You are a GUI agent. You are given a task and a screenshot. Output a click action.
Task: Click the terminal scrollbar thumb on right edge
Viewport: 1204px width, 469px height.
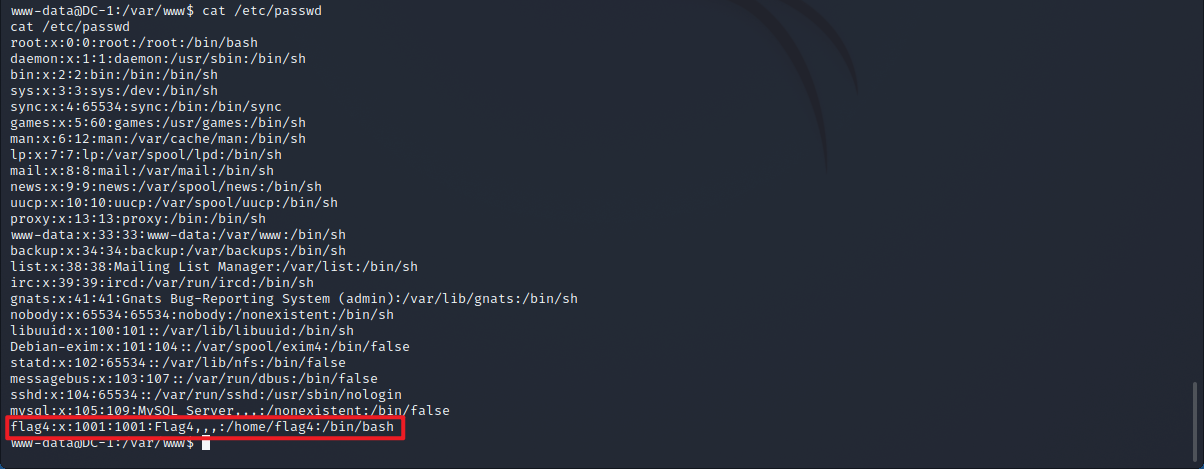click(x=1195, y=409)
